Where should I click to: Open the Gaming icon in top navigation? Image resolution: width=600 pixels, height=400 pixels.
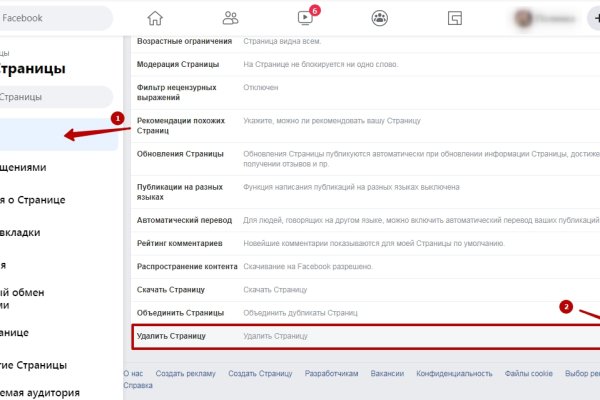click(454, 17)
